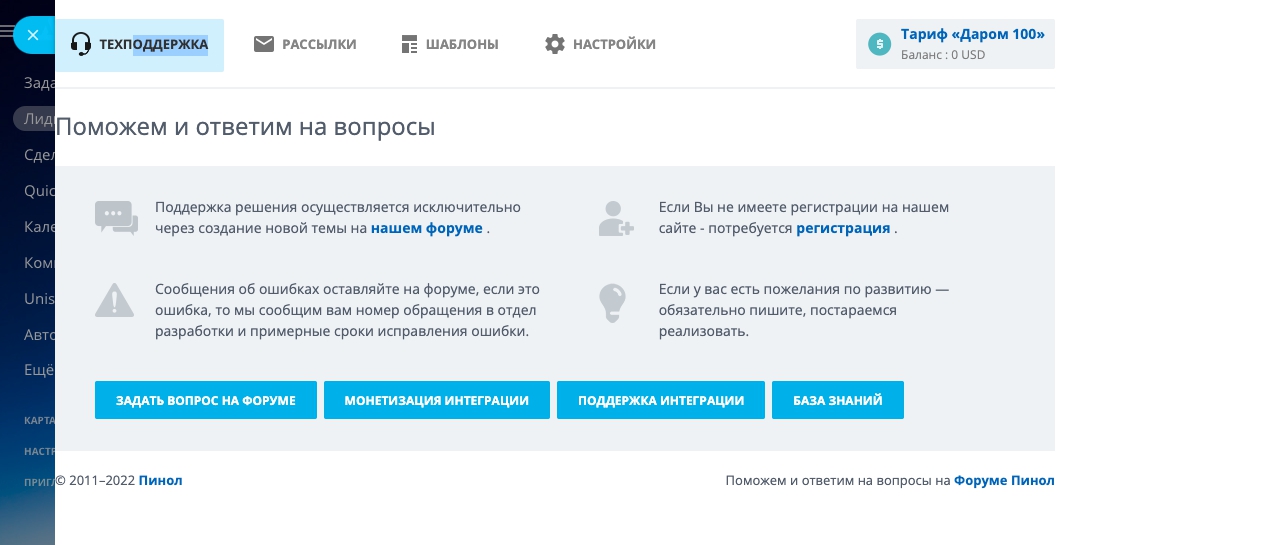
Task: Switch to the Настройки tab
Action: (613, 44)
